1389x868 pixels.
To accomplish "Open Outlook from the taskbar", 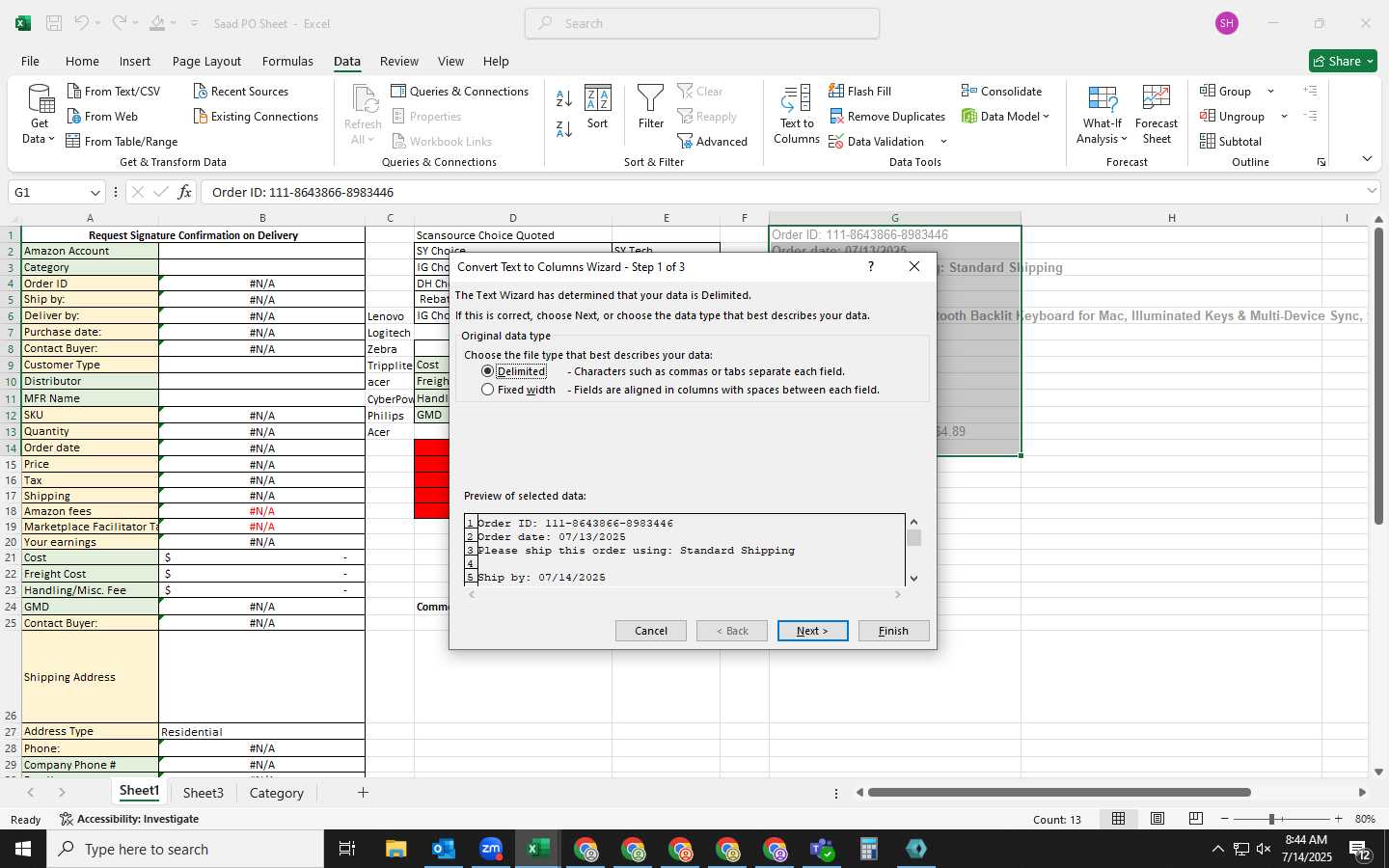I will [444, 849].
